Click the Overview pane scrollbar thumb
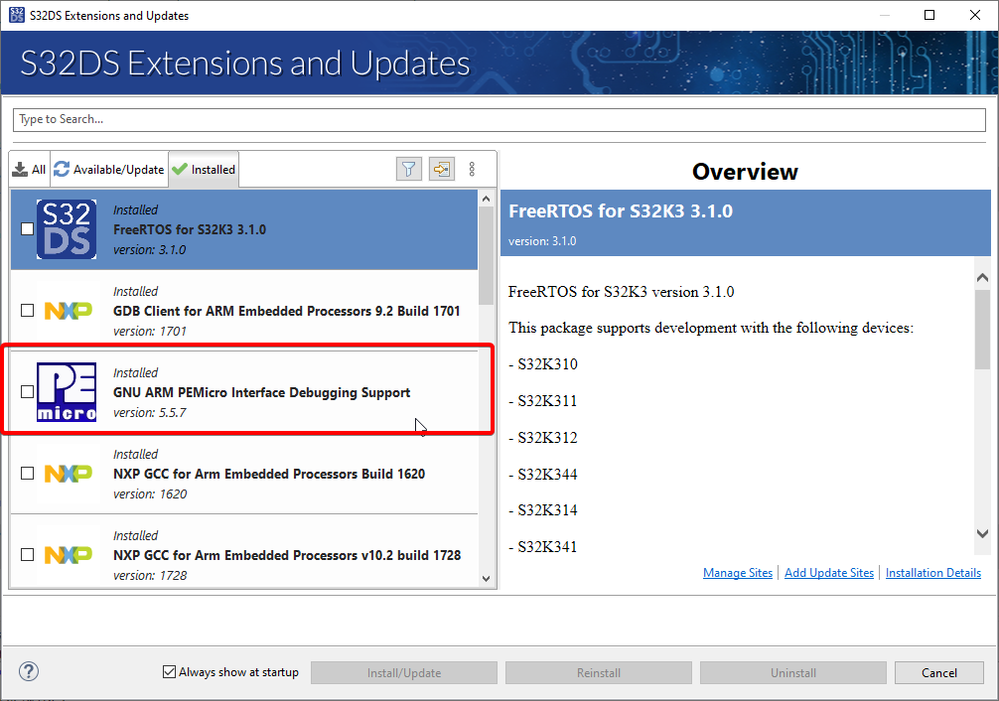The image size is (999, 701). [x=982, y=329]
